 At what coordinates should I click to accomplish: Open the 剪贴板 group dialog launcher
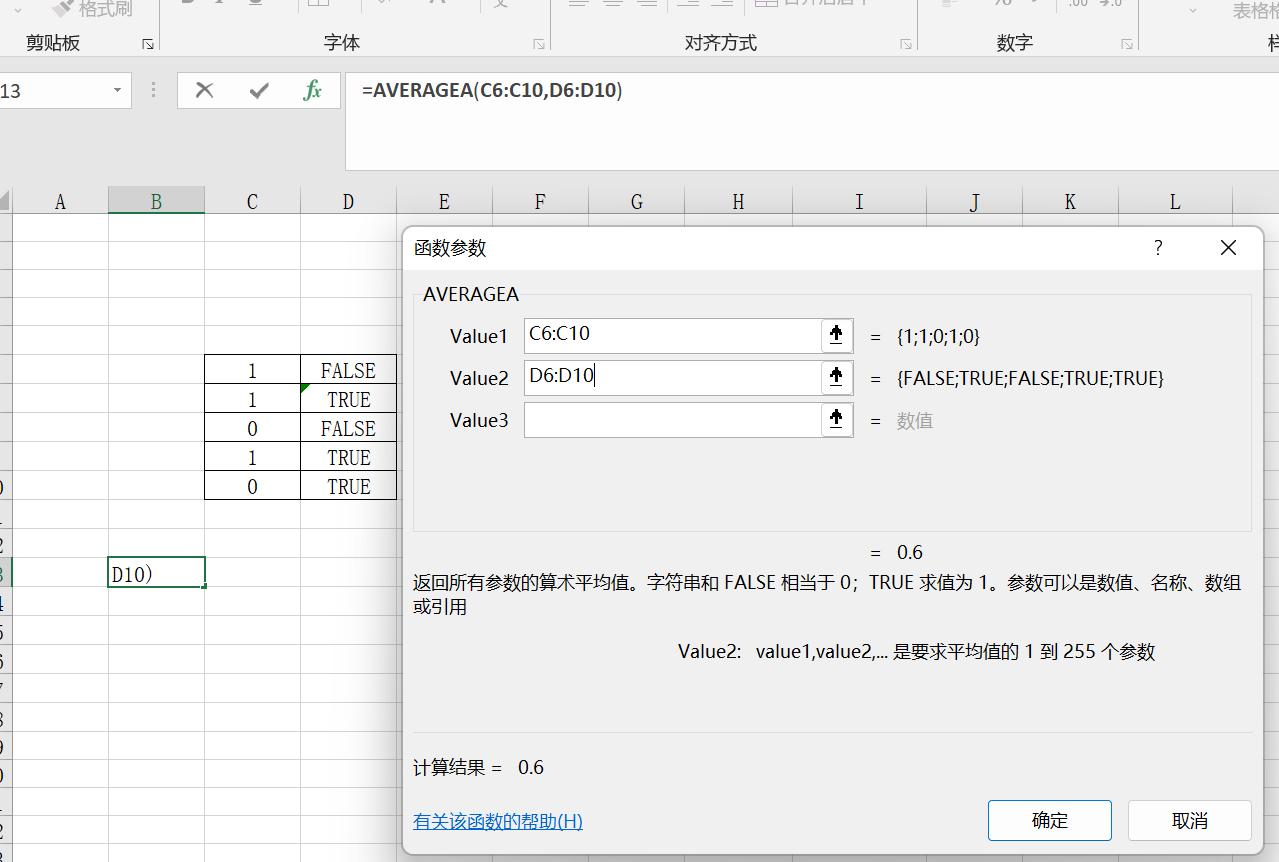(x=148, y=44)
